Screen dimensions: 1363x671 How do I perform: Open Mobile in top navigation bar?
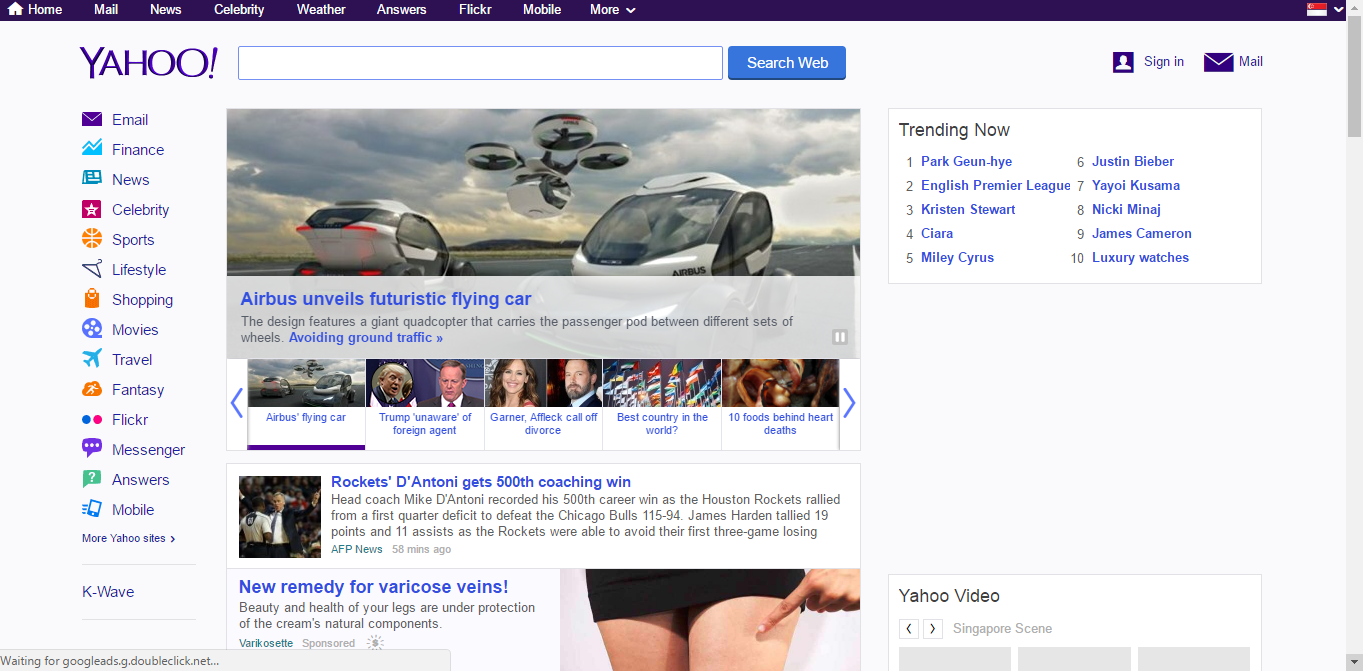point(541,9)
